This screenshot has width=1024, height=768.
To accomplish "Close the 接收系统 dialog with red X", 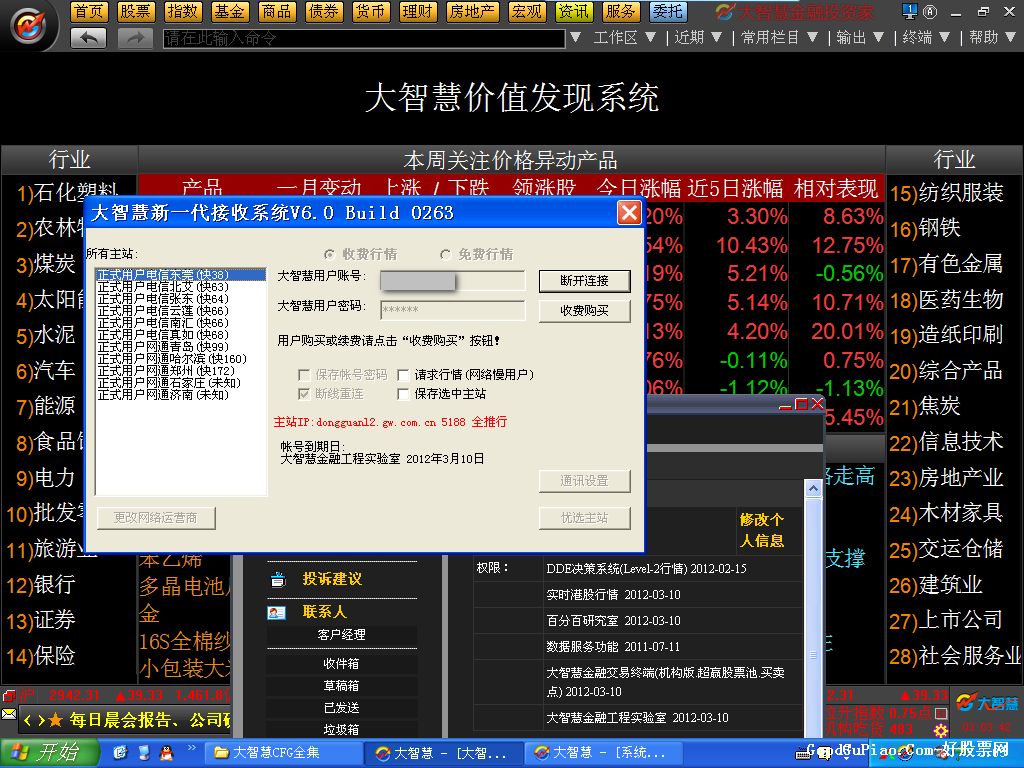I will [629, 213].
